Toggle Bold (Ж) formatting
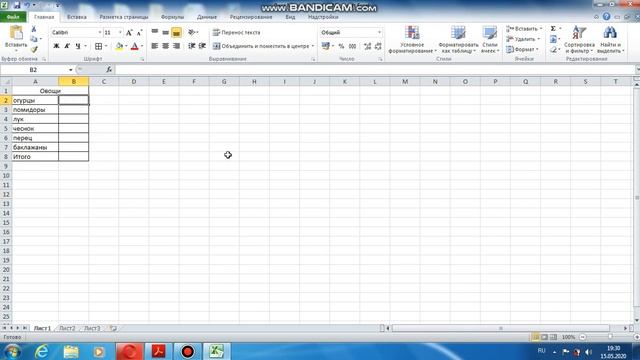Image resolution: width=640 pixels, height=360 pixels. click(56, 47)
